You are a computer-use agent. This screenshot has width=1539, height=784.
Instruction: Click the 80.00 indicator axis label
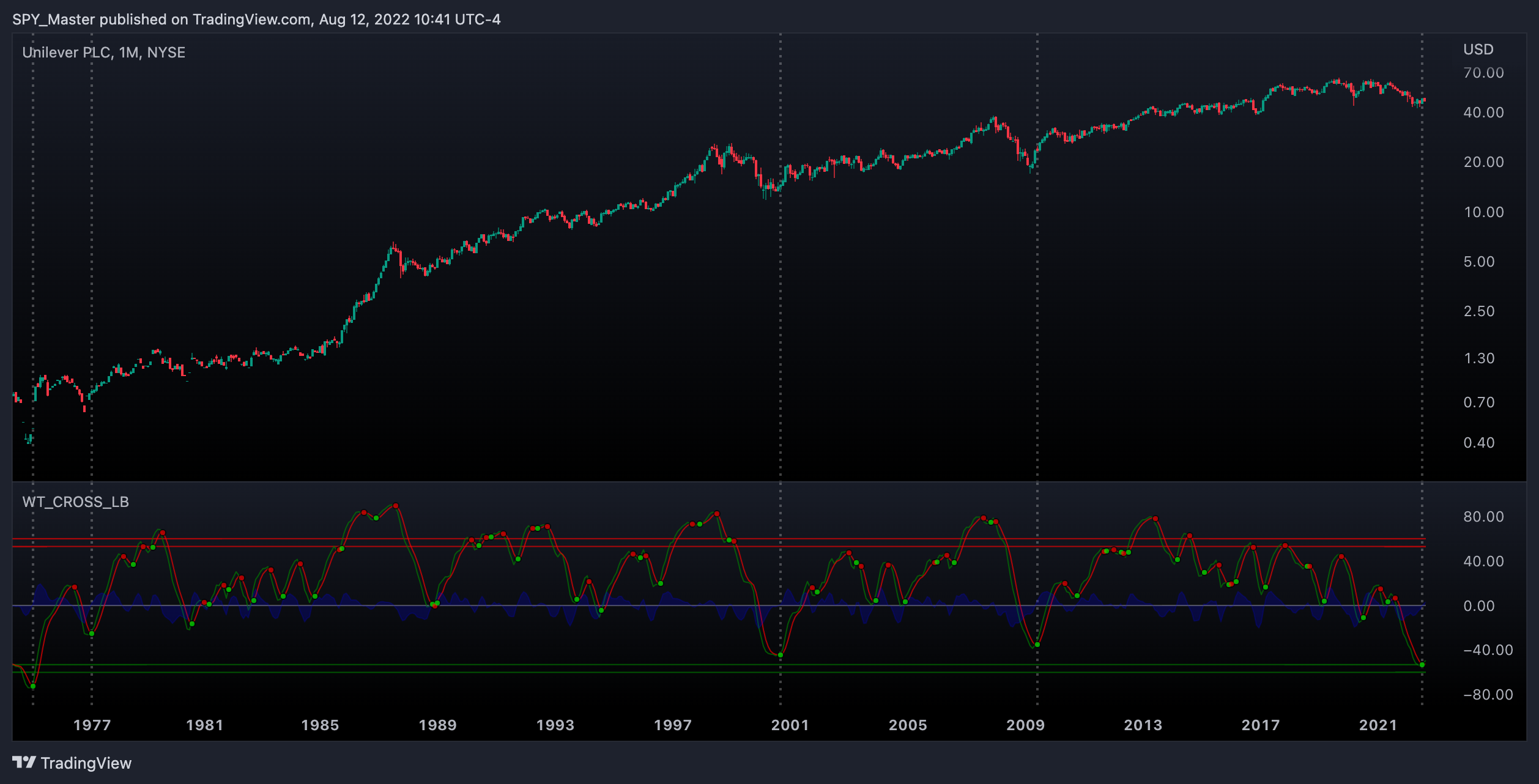[x=1483, y=517]
